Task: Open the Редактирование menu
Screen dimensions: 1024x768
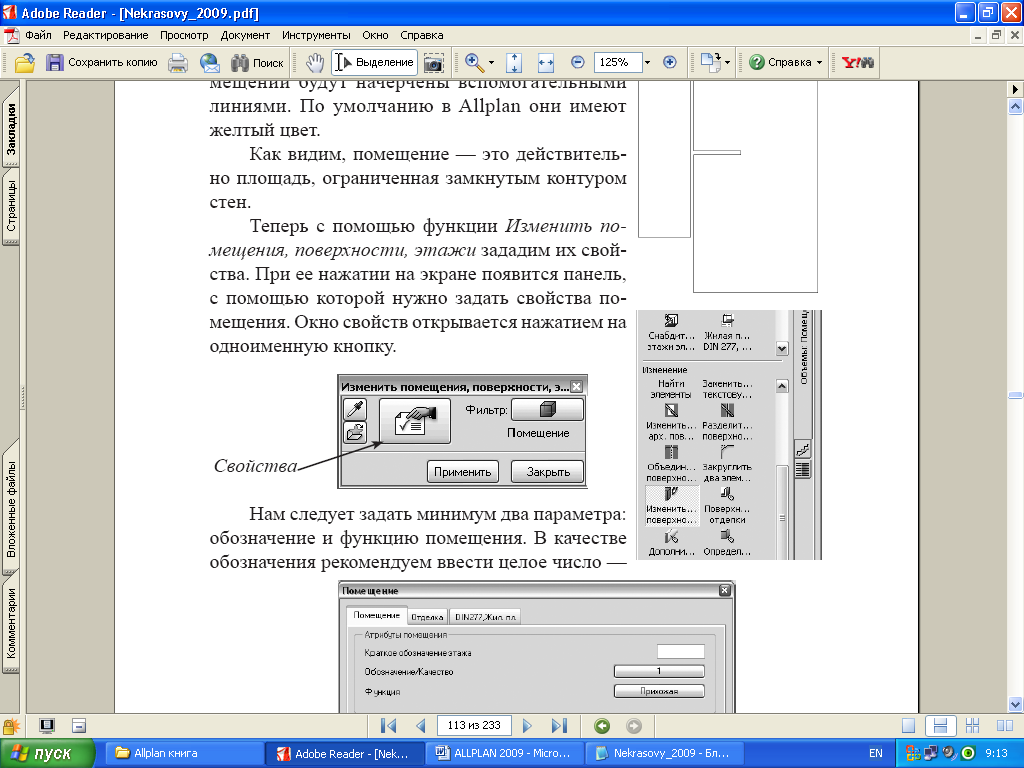Action: [x=105, y=35]
